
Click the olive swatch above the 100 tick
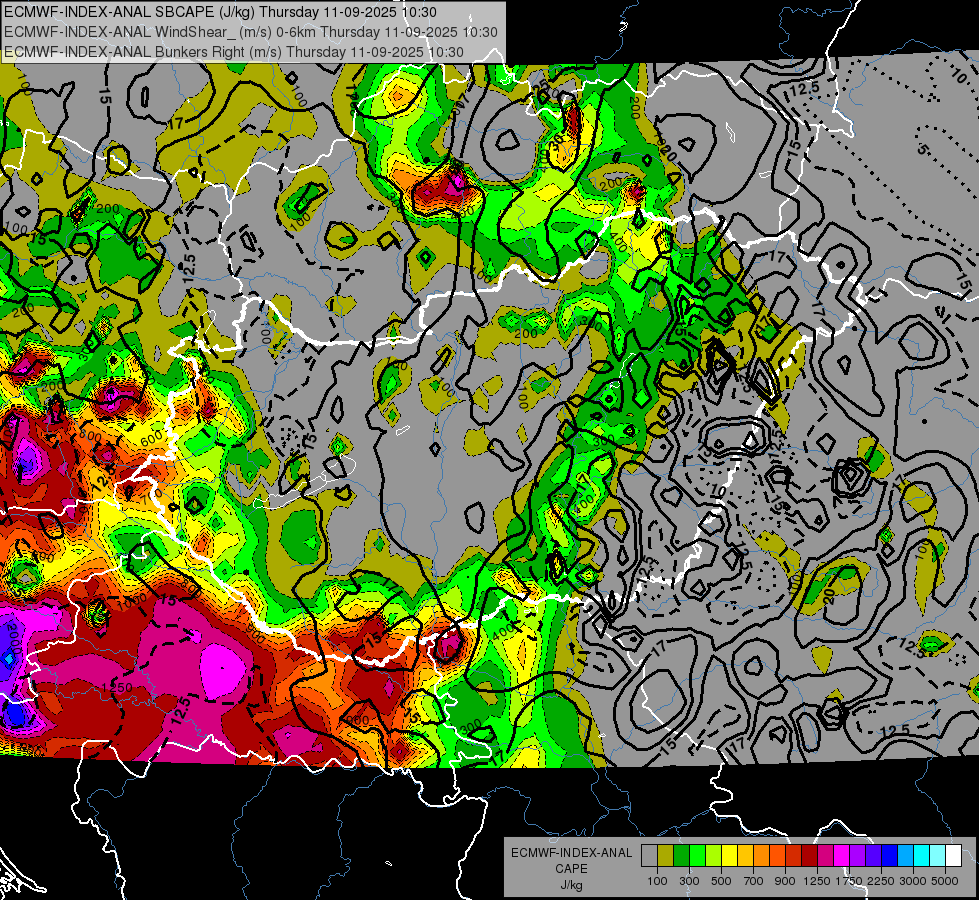click(x=666, y=856)
